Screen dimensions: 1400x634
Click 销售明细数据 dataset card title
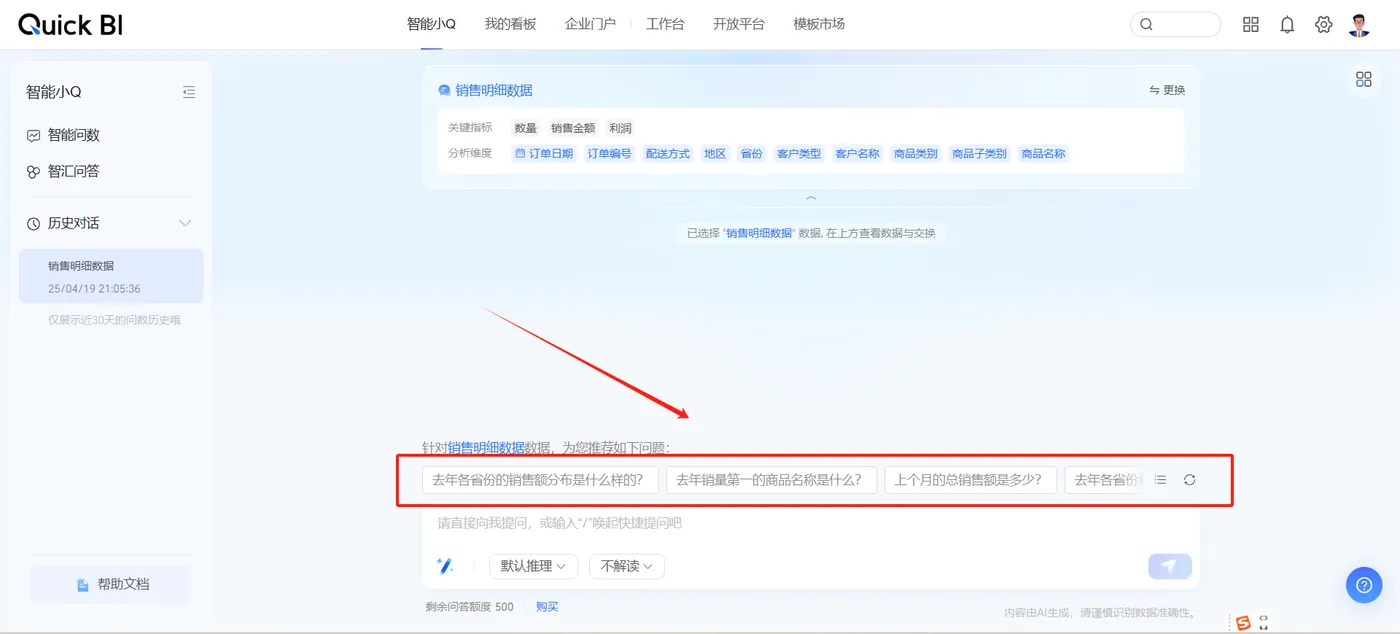point(494,90)
